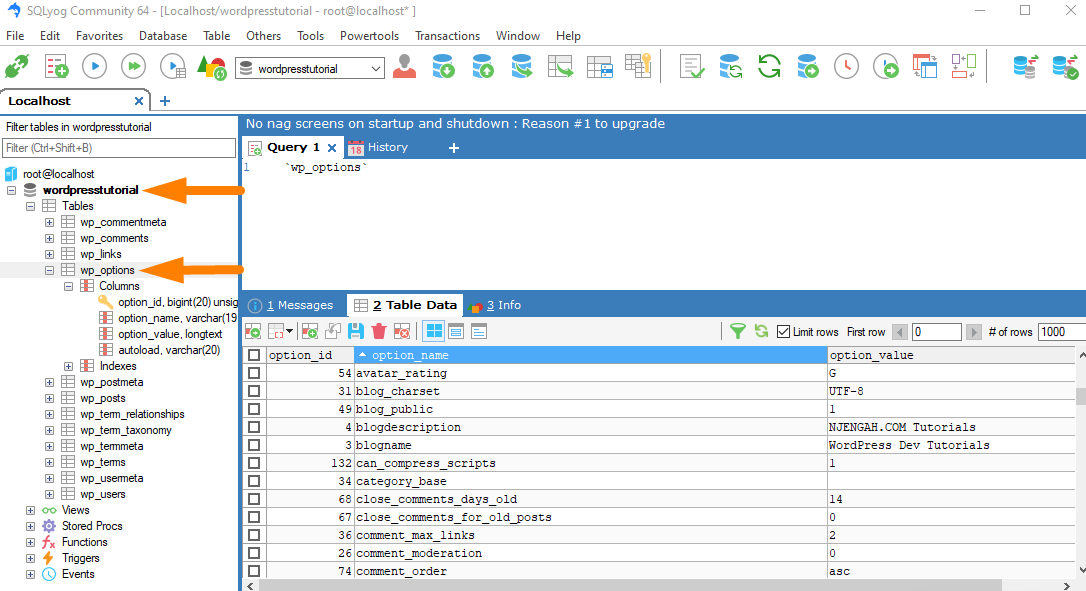
Task: Expand the Views node
Action: coord(30,510)
